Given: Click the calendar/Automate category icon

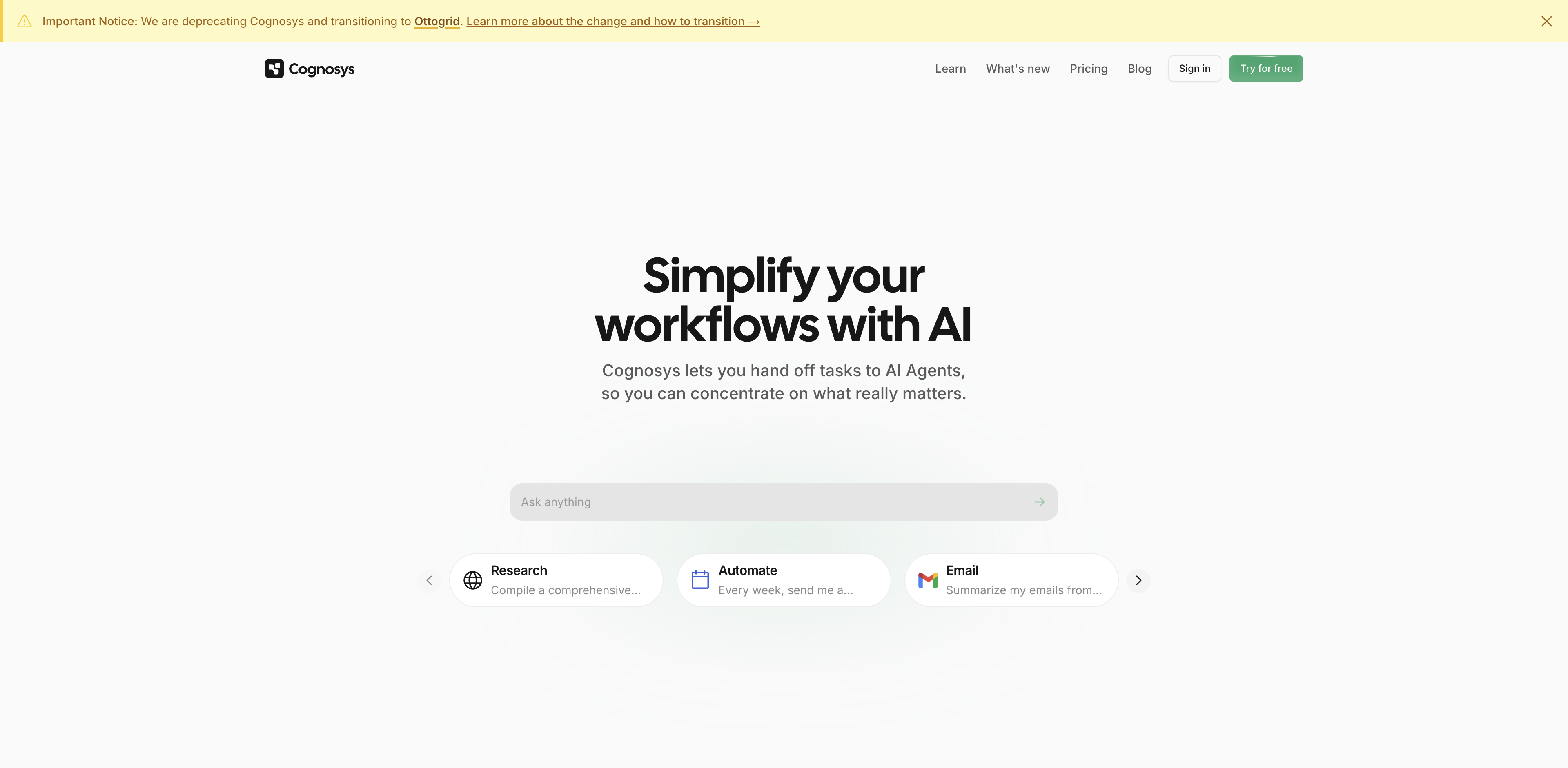Looking at the screenshot, I should tap(700, 580).
